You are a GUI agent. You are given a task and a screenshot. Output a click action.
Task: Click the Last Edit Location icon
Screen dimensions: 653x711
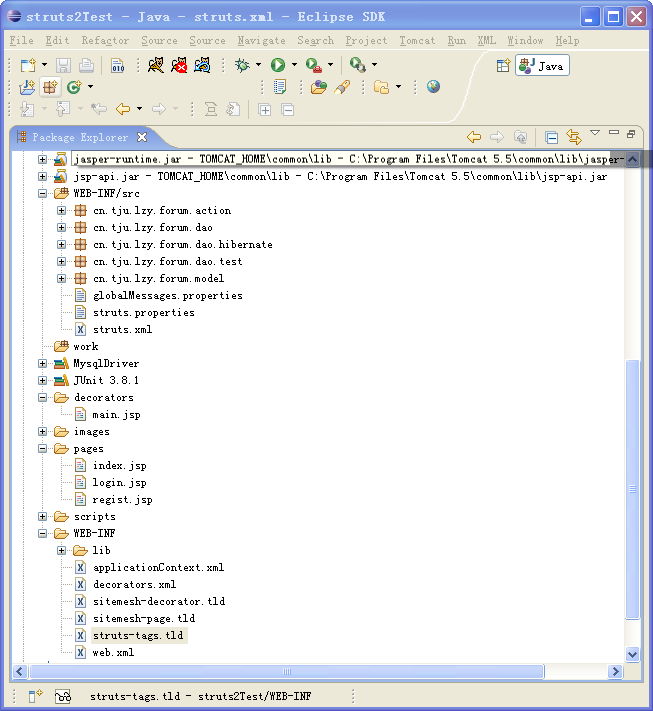point(98,109)
